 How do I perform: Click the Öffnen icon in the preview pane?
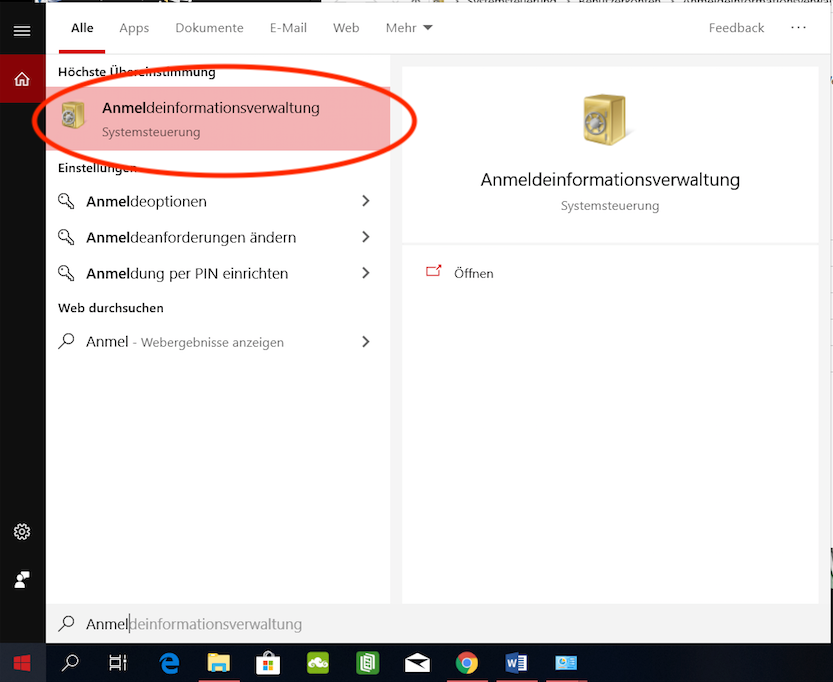tap(434, 271)
